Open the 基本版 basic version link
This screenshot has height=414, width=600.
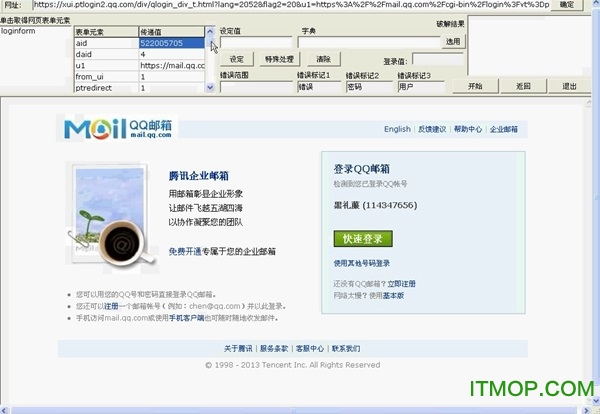[x=393, y=295]
